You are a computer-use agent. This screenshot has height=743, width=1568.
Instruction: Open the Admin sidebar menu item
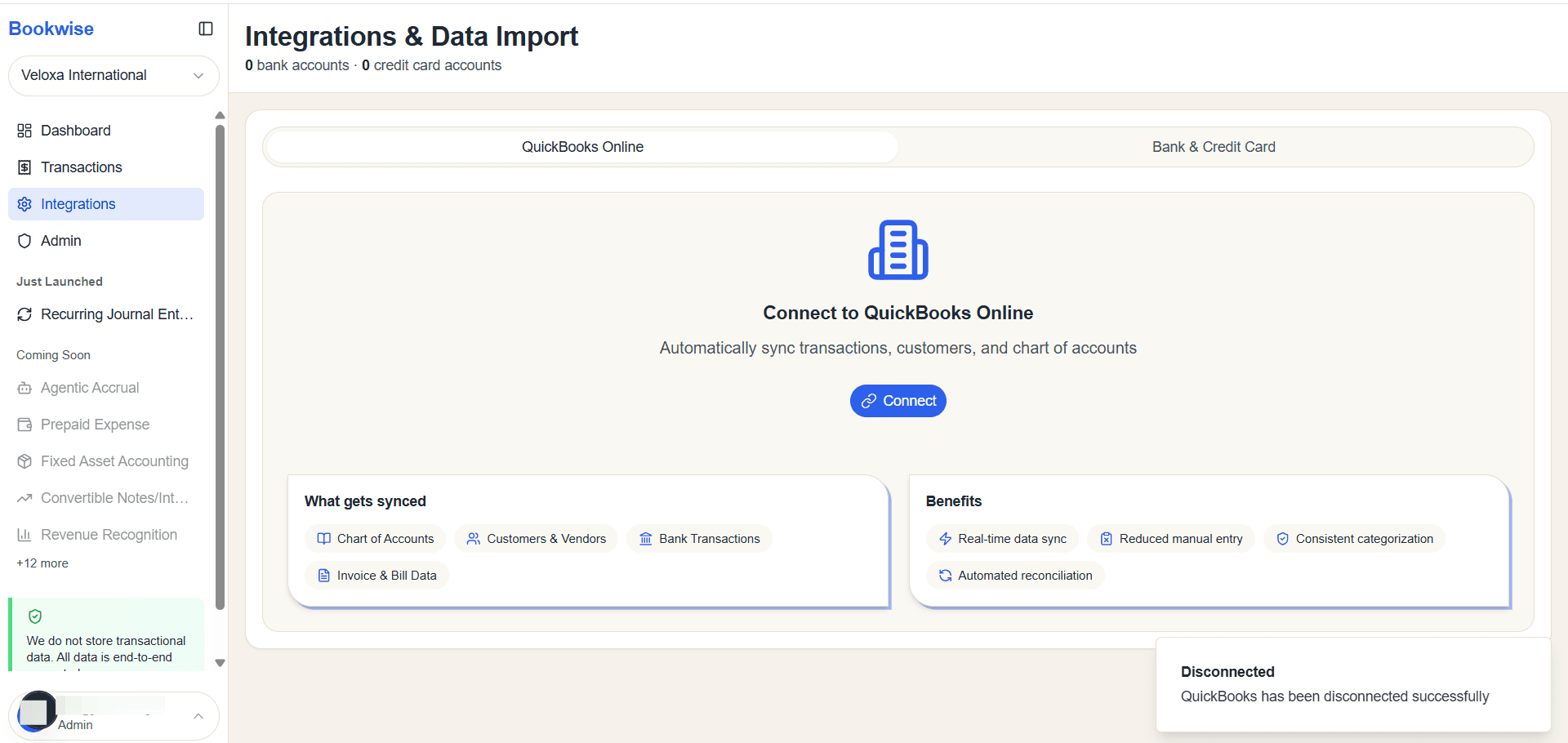pos(106,241)
